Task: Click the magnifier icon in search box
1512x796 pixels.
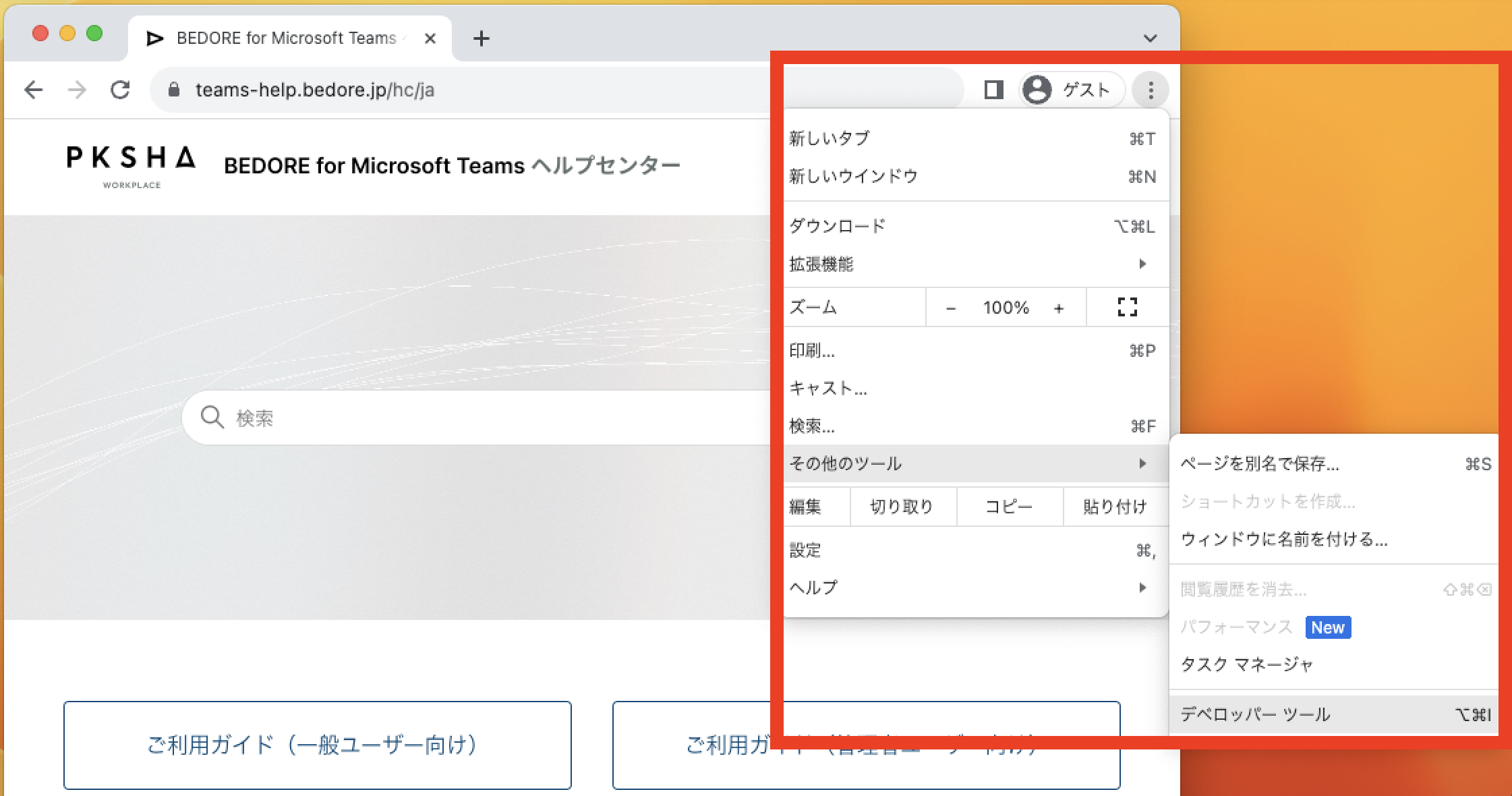Action: point(212,418)
